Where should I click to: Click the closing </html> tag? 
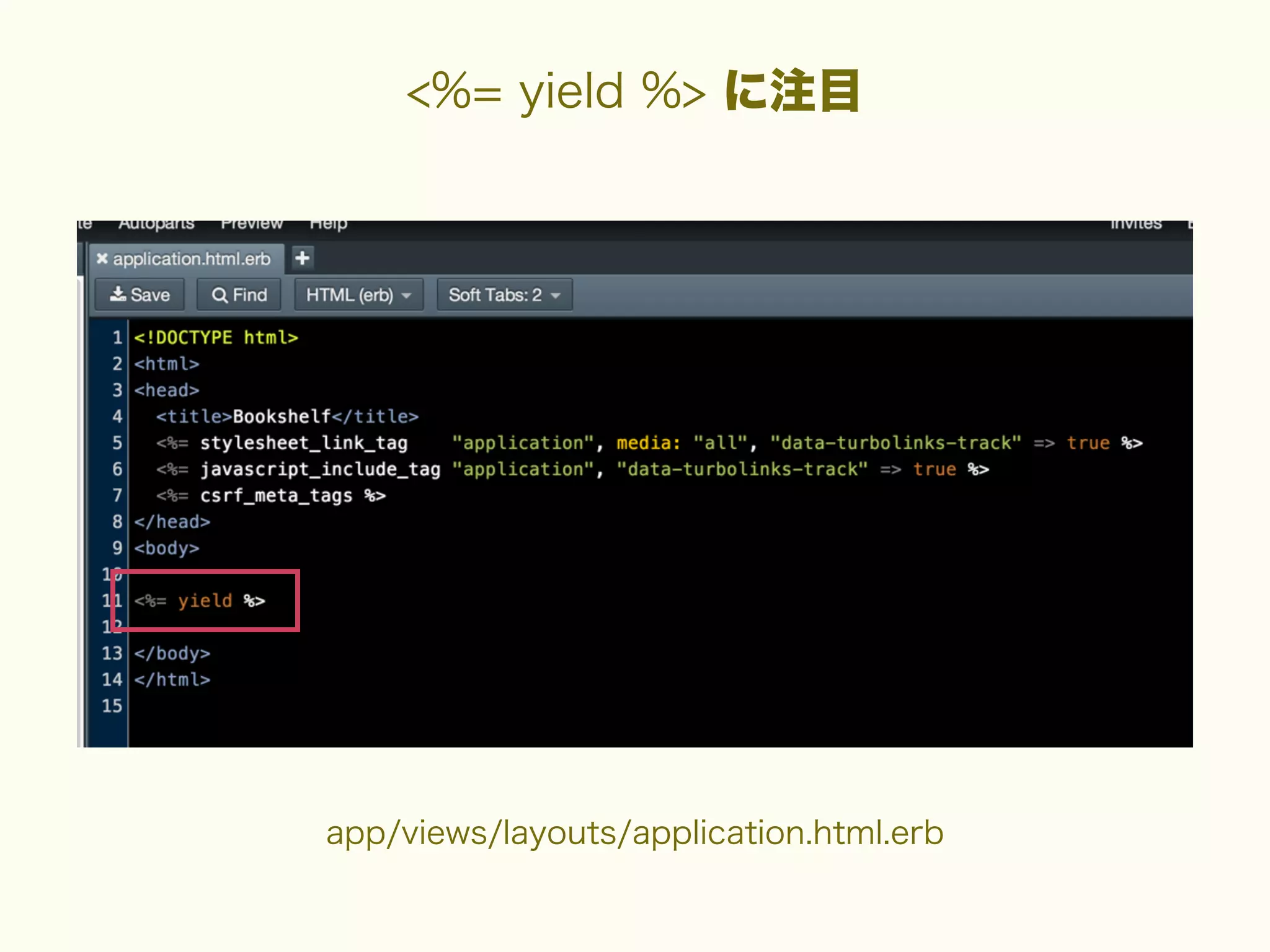pos(172,680)
